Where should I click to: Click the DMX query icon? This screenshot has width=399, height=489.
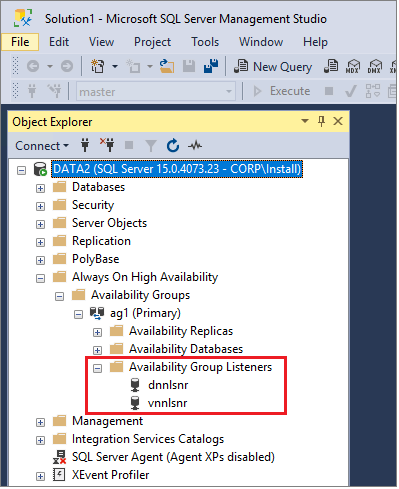[375, 66]
